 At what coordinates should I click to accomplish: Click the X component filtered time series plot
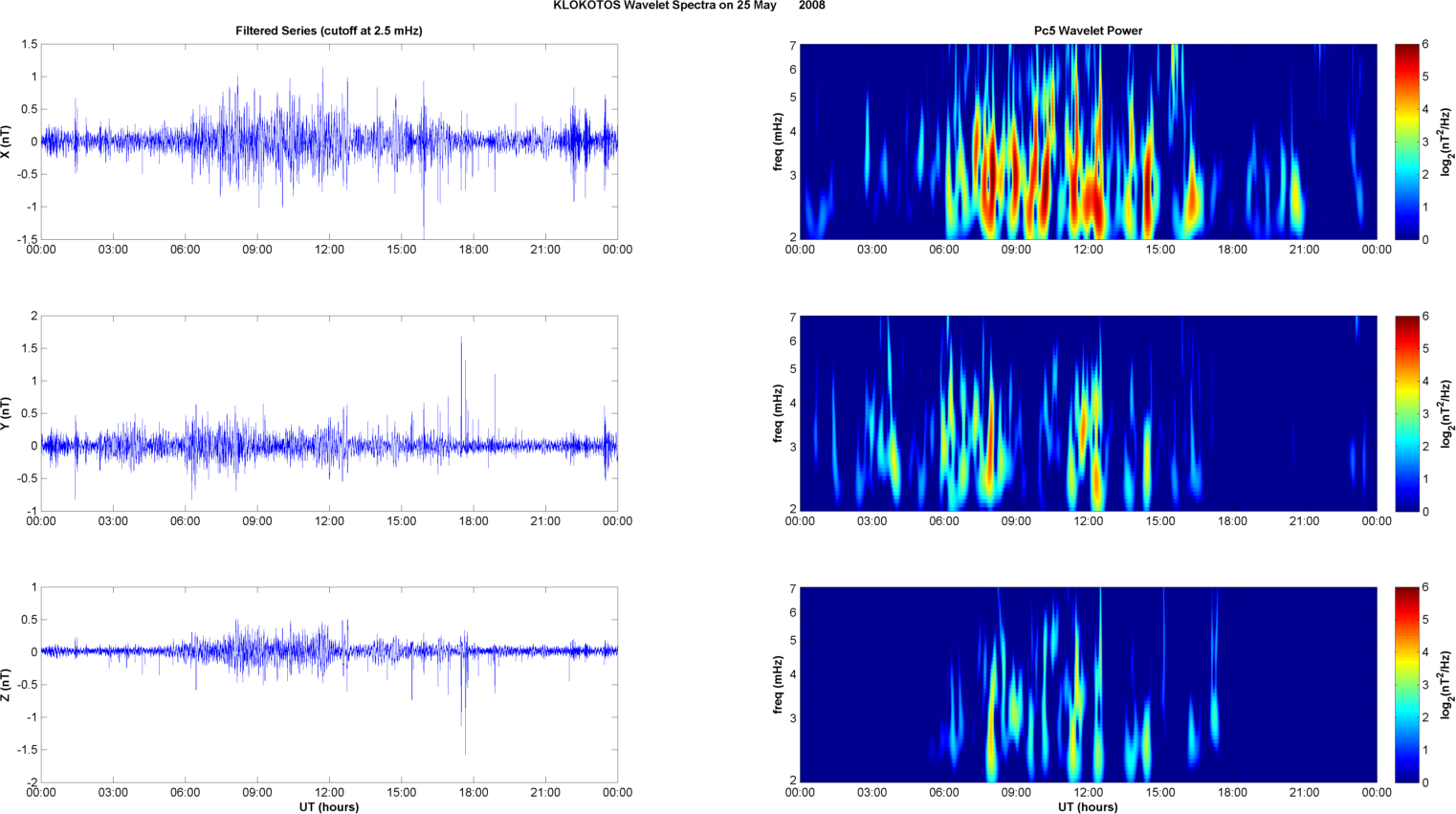tap(329, 142)
